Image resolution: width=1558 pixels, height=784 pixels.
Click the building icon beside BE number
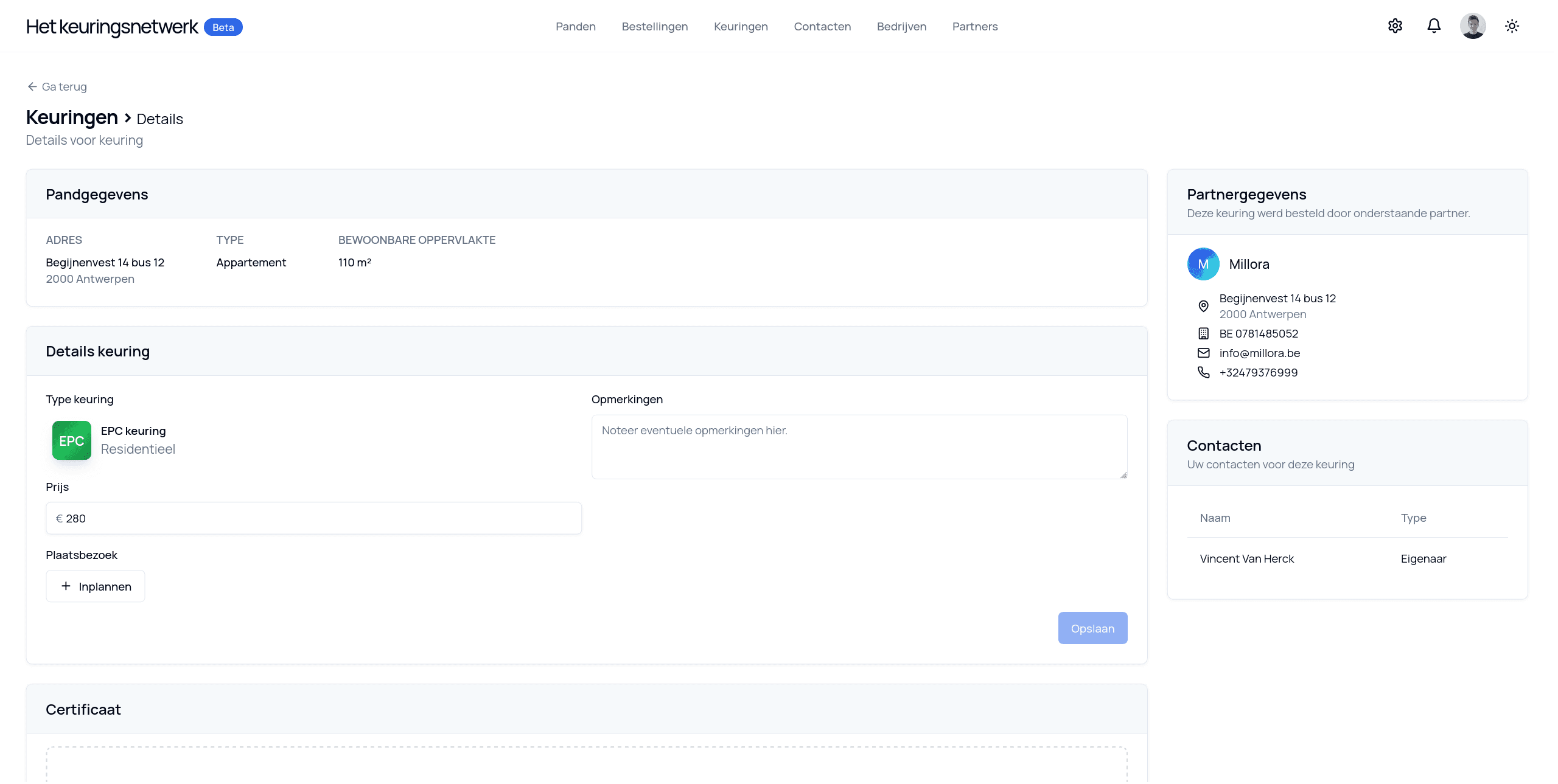pyautogui.click(x=1203, y=333)
